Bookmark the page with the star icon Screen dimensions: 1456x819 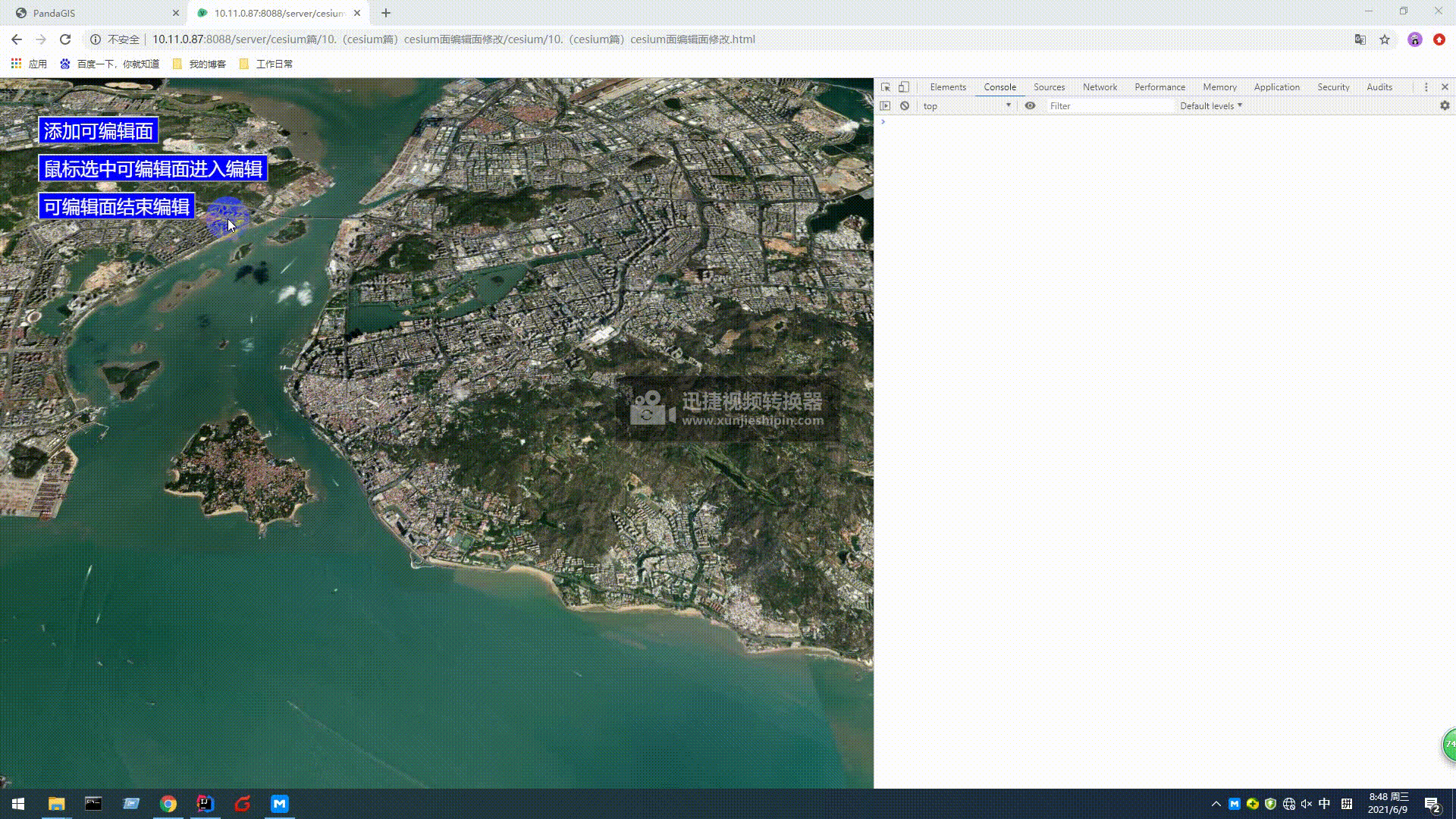(x=1385, y=39)
